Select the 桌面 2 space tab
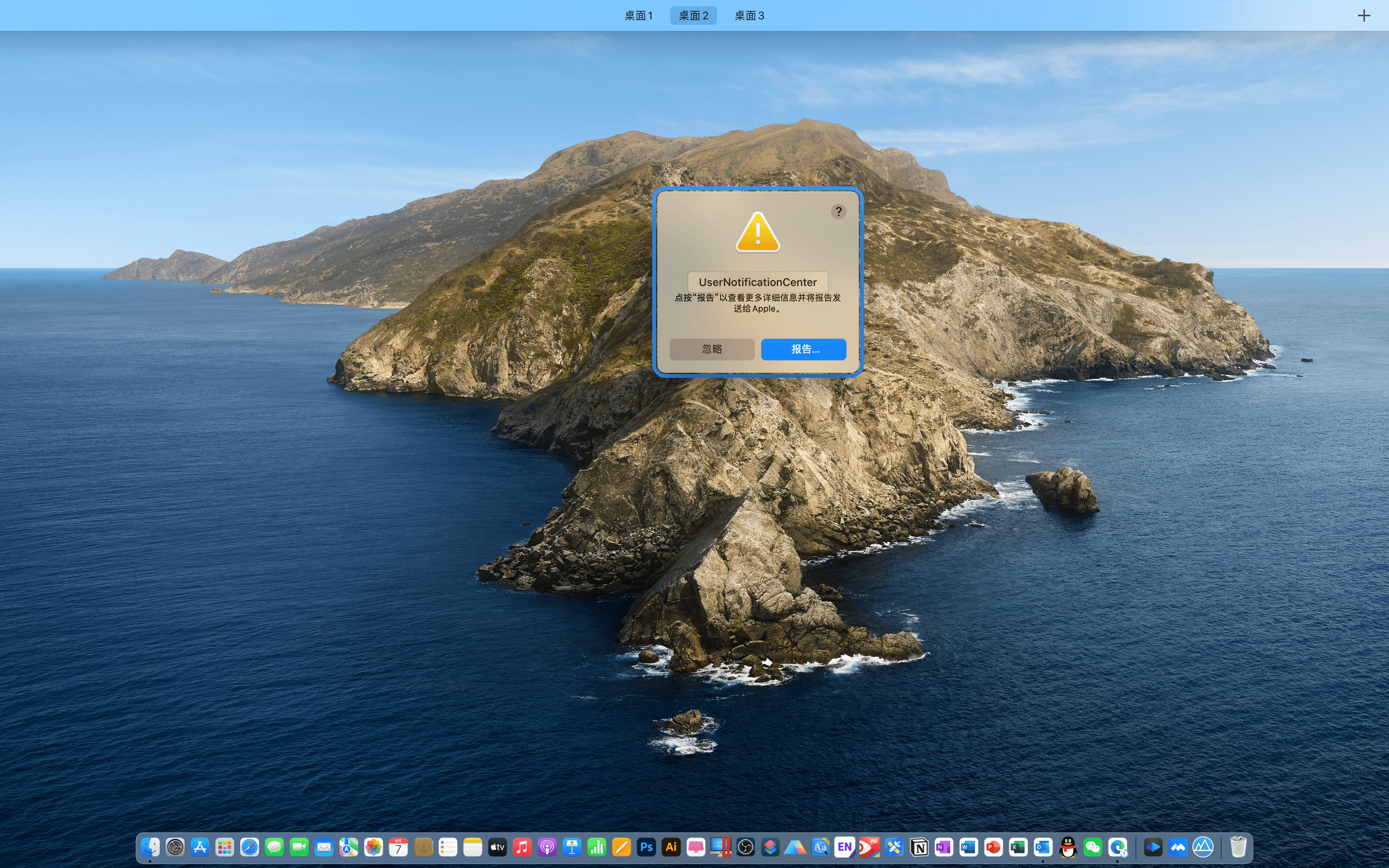The width and height of the screenshot is (1389, 868). pos(693,15)
